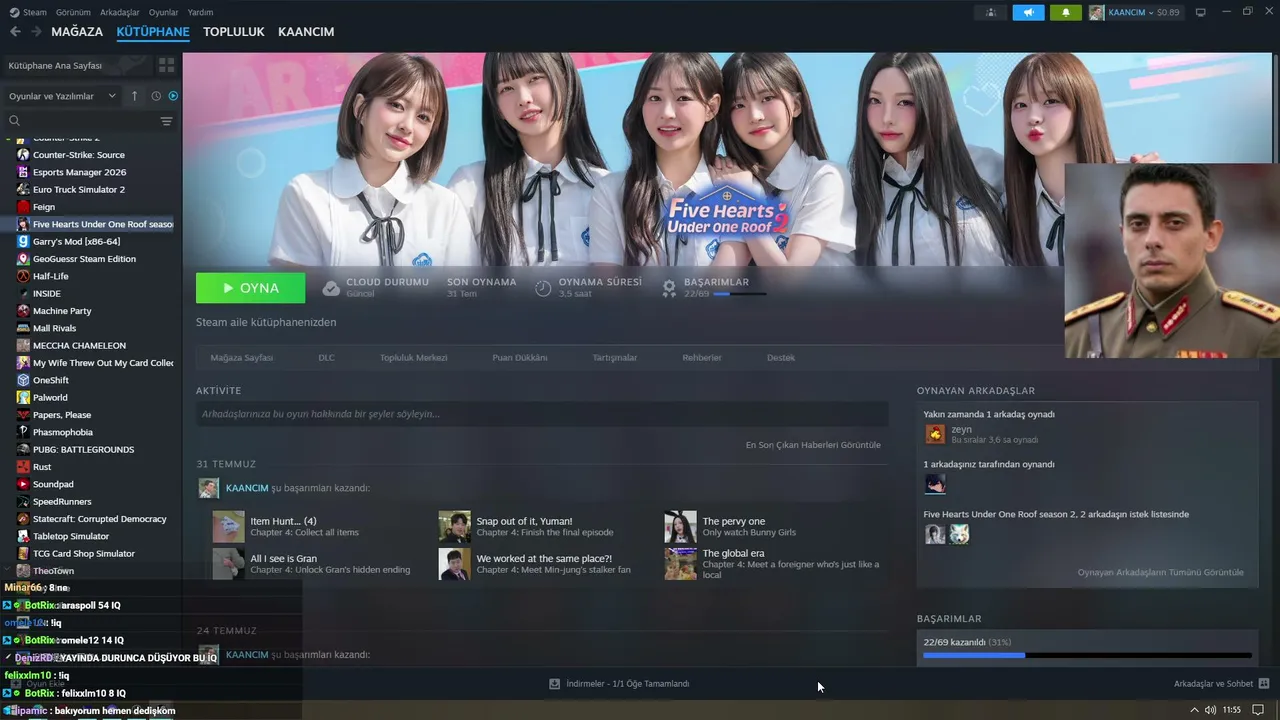Screen dimensions: 1280x720
Task: Click the library search field
Action: tap(84, 121)
